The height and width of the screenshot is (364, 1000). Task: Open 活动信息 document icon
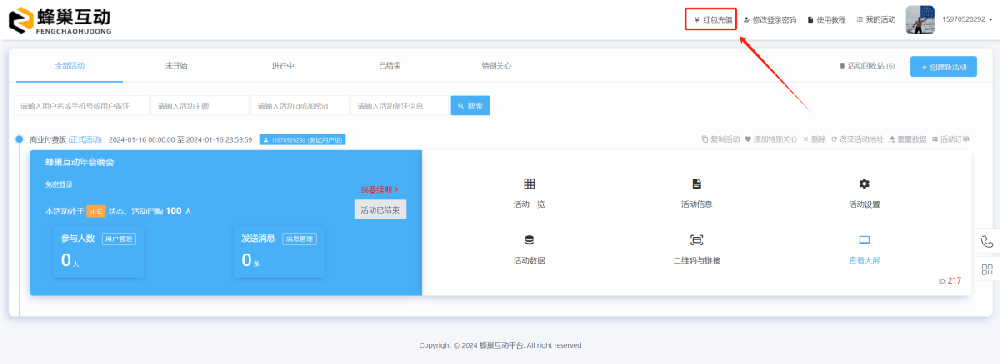point(696,184)
